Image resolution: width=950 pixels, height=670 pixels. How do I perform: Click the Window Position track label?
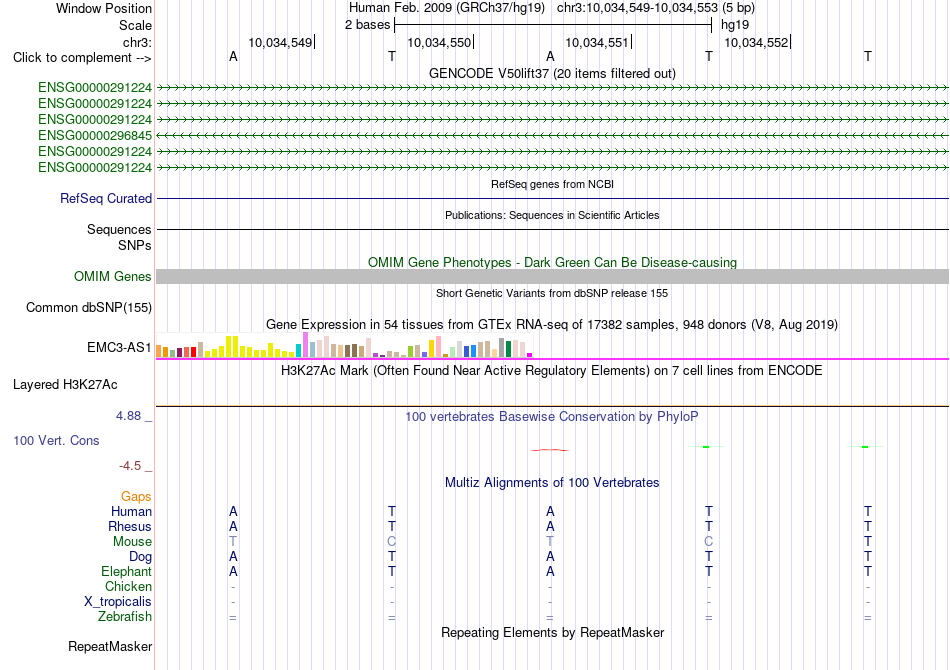click(104, 8)
